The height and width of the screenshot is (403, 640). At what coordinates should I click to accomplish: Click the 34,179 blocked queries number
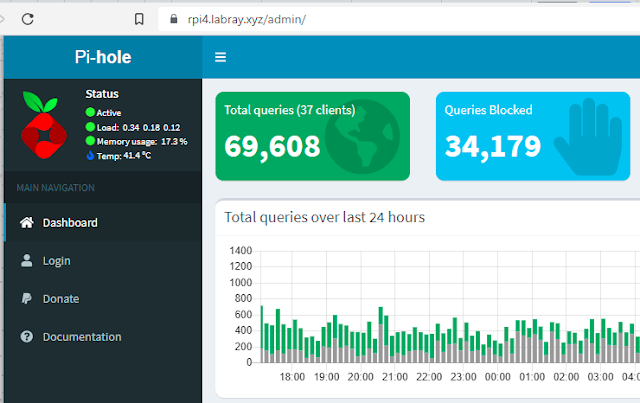point(493,147)
